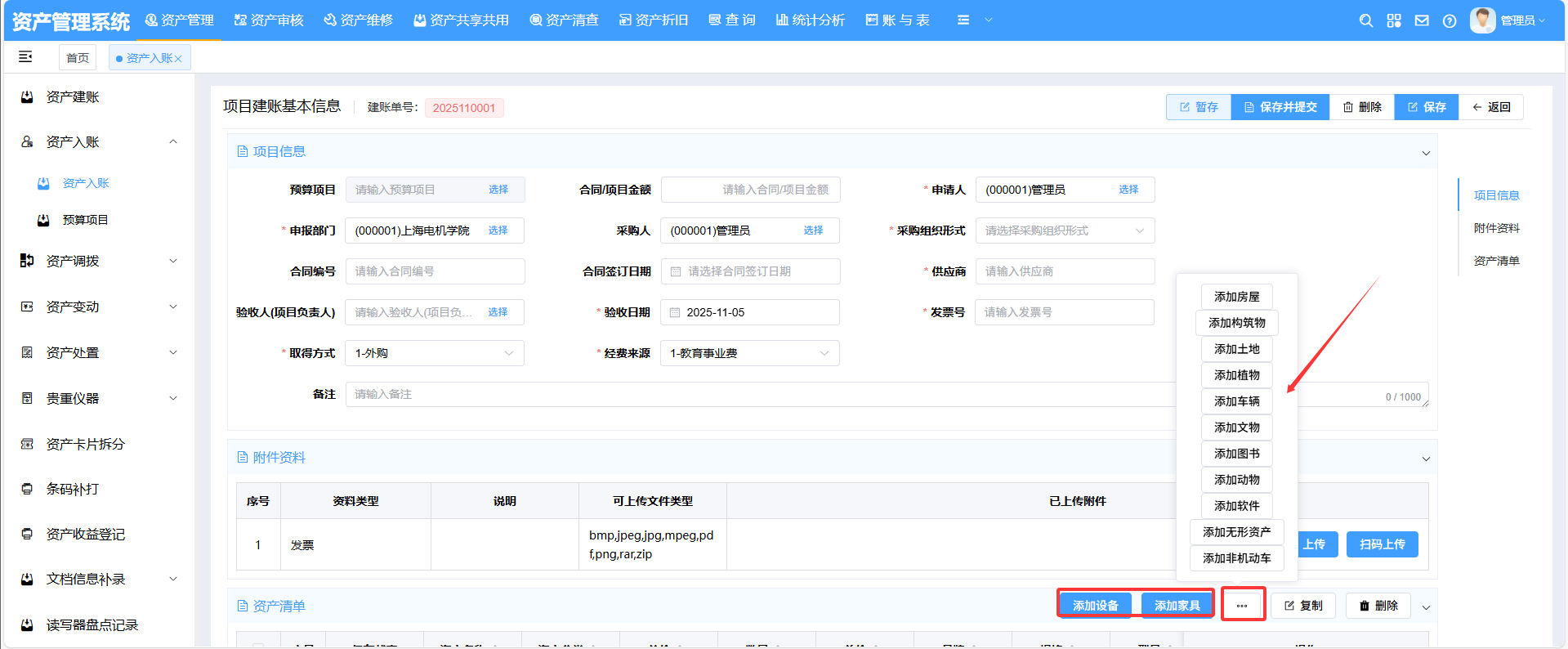Open calendar icon in 验收日期 field
This screenshot has height=649, width=1568.
[x=675, y=312]
